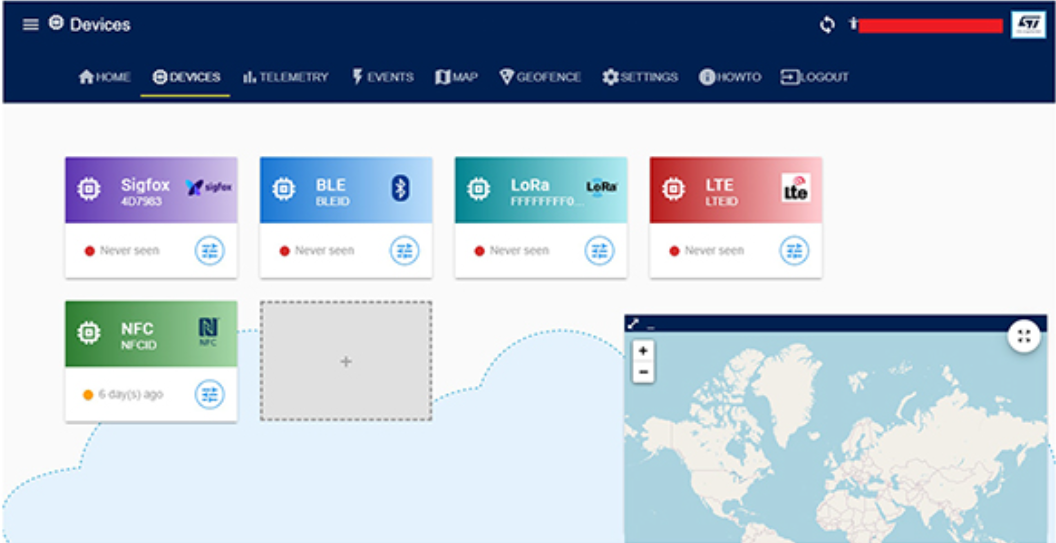Open the hamburger menu icon

tap(31, 24)
